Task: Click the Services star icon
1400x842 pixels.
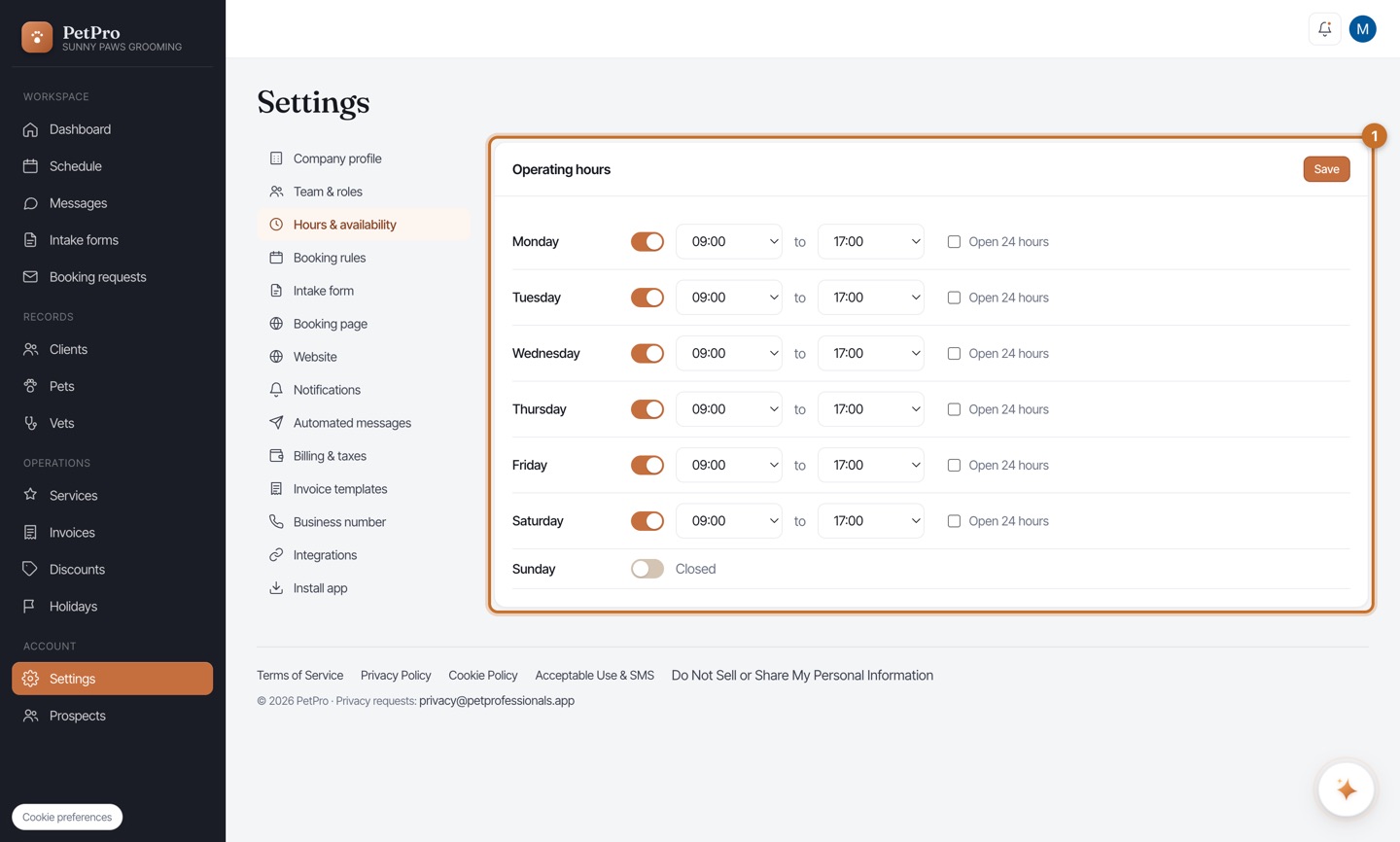Action: coord(31,495)
